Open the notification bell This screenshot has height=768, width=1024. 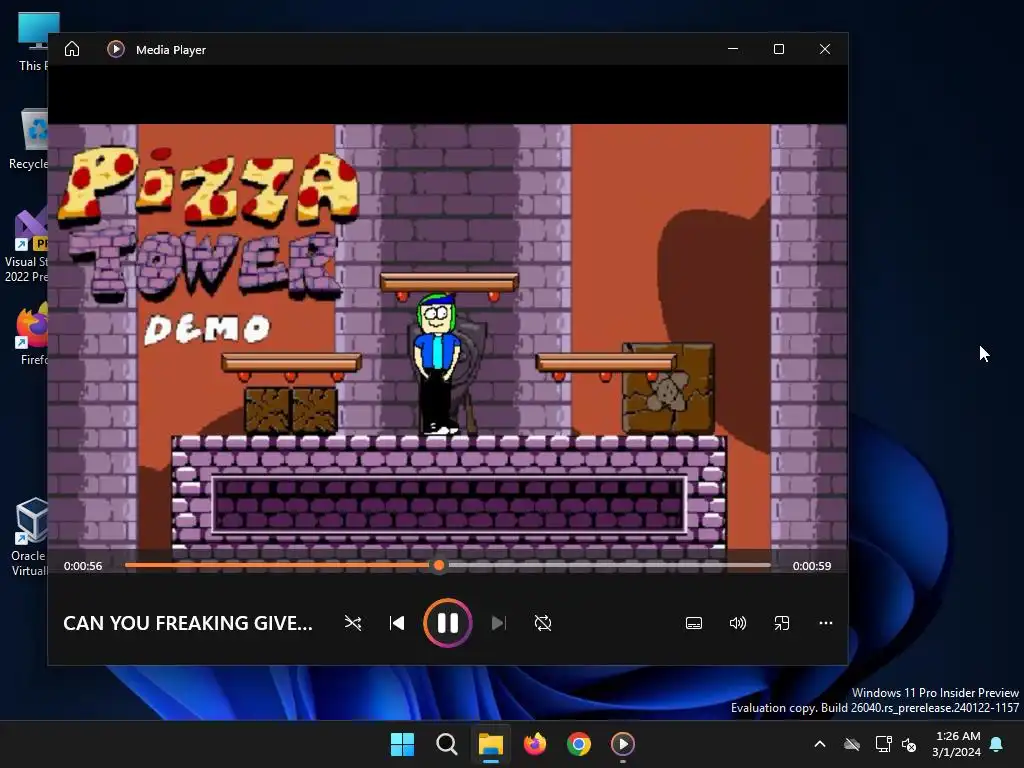click(x=997, y=744)
